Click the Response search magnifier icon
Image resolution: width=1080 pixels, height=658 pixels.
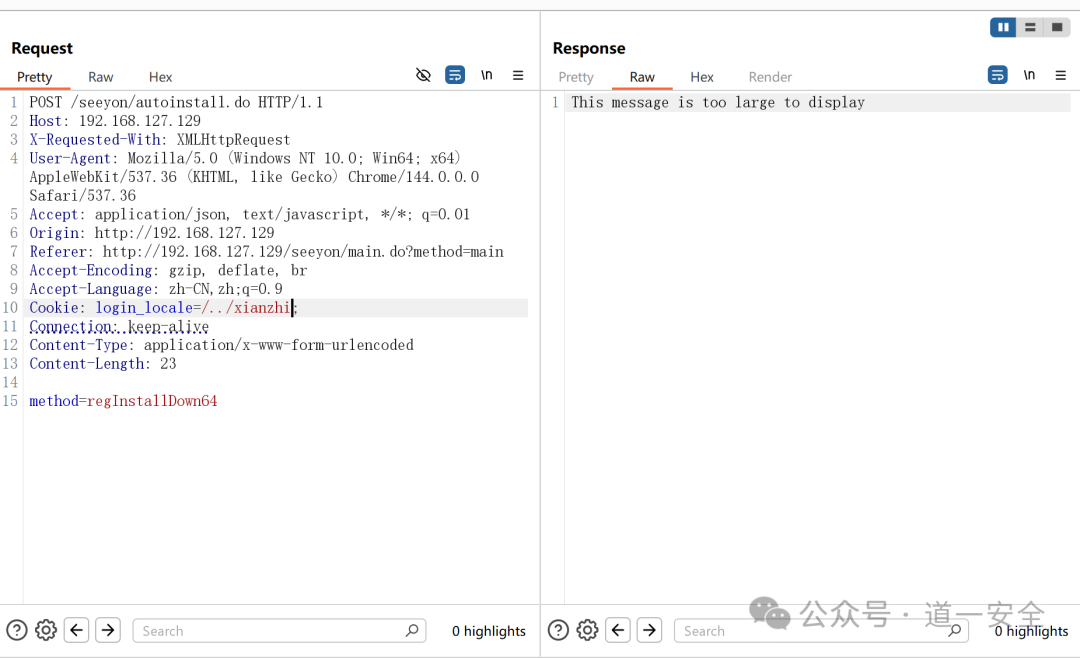tap(955, 630)
